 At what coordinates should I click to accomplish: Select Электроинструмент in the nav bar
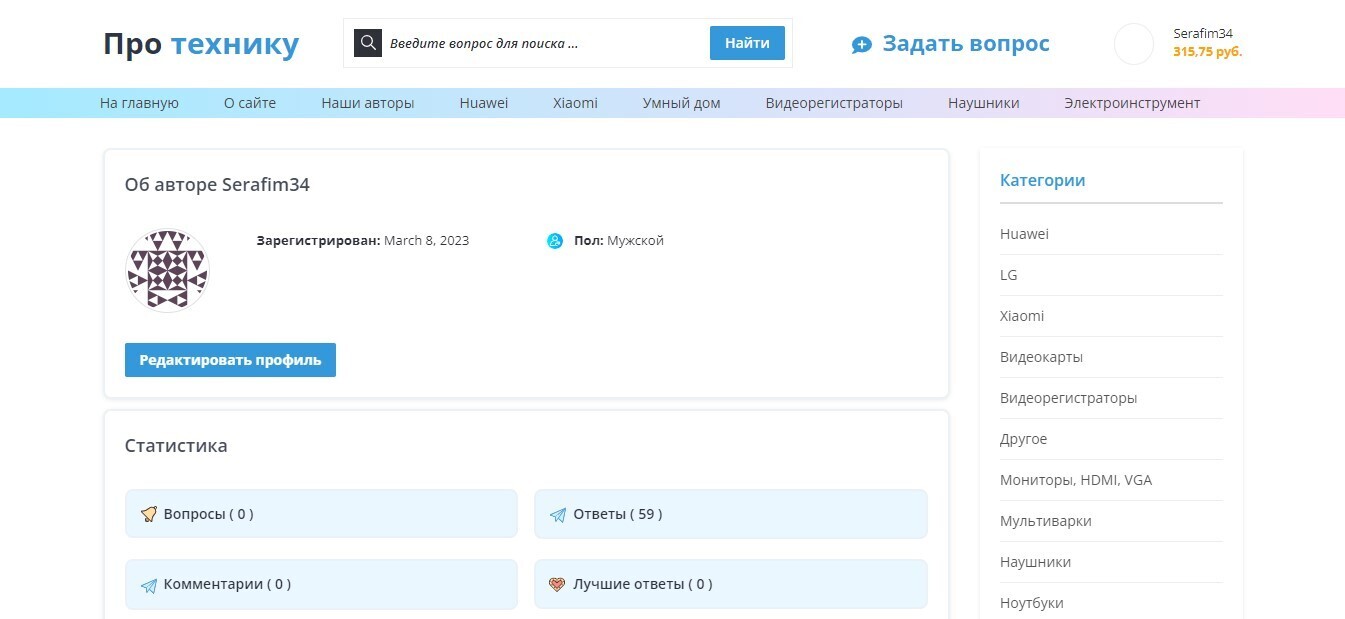1131,103
